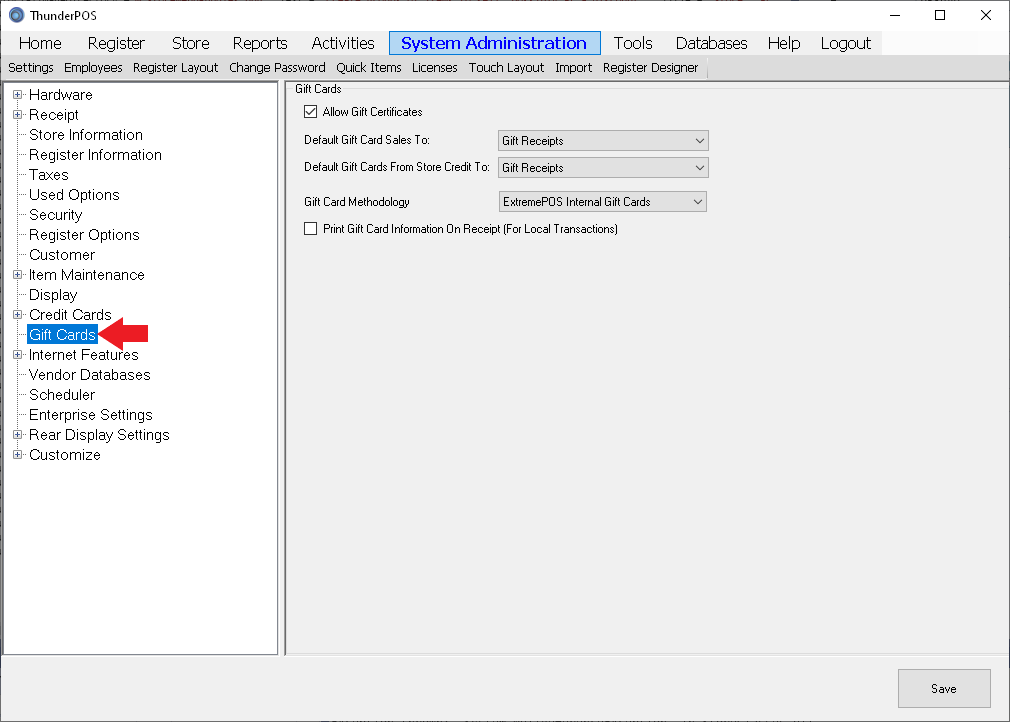Open the Databases menu
1010x722 pixels.
[x=711, y=43]
